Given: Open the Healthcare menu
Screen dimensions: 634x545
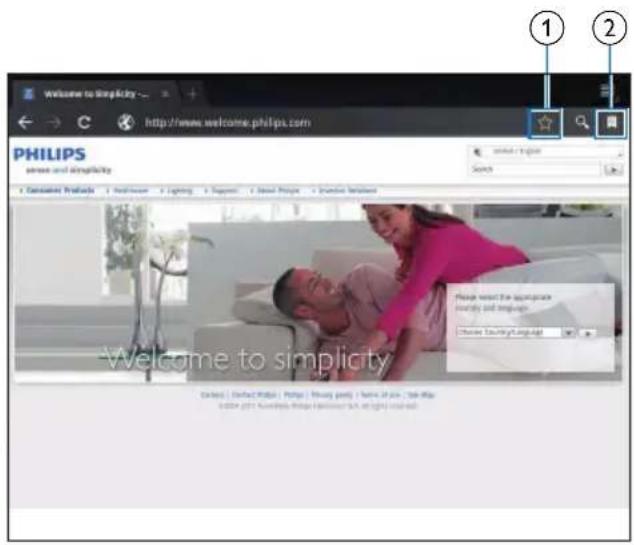Looking at the screenshot, I should point(130,190).
